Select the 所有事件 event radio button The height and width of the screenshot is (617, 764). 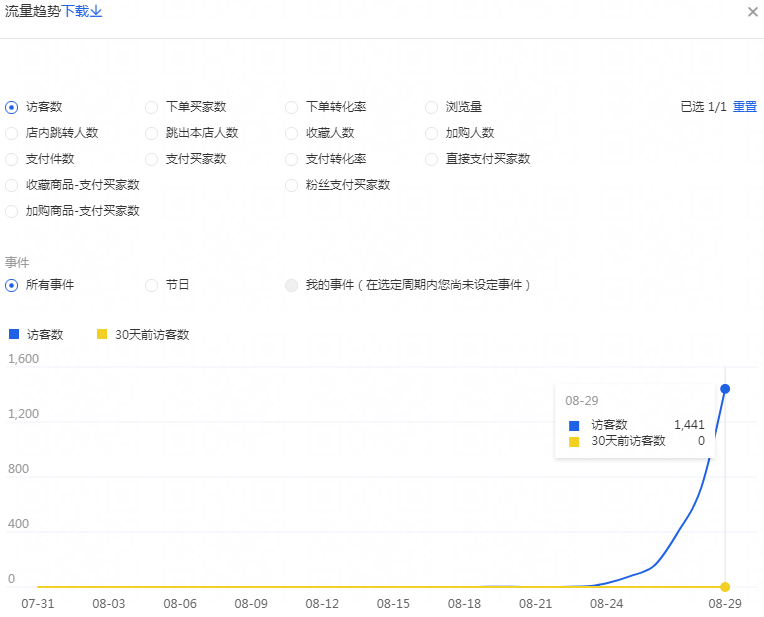click(x=12, y=285)
